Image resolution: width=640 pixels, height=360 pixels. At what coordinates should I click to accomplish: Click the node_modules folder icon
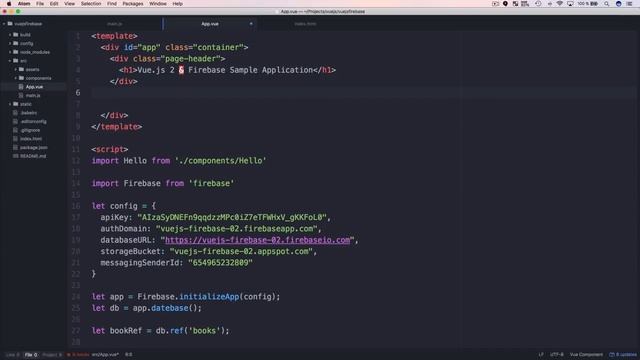click(x=16, y=52)
